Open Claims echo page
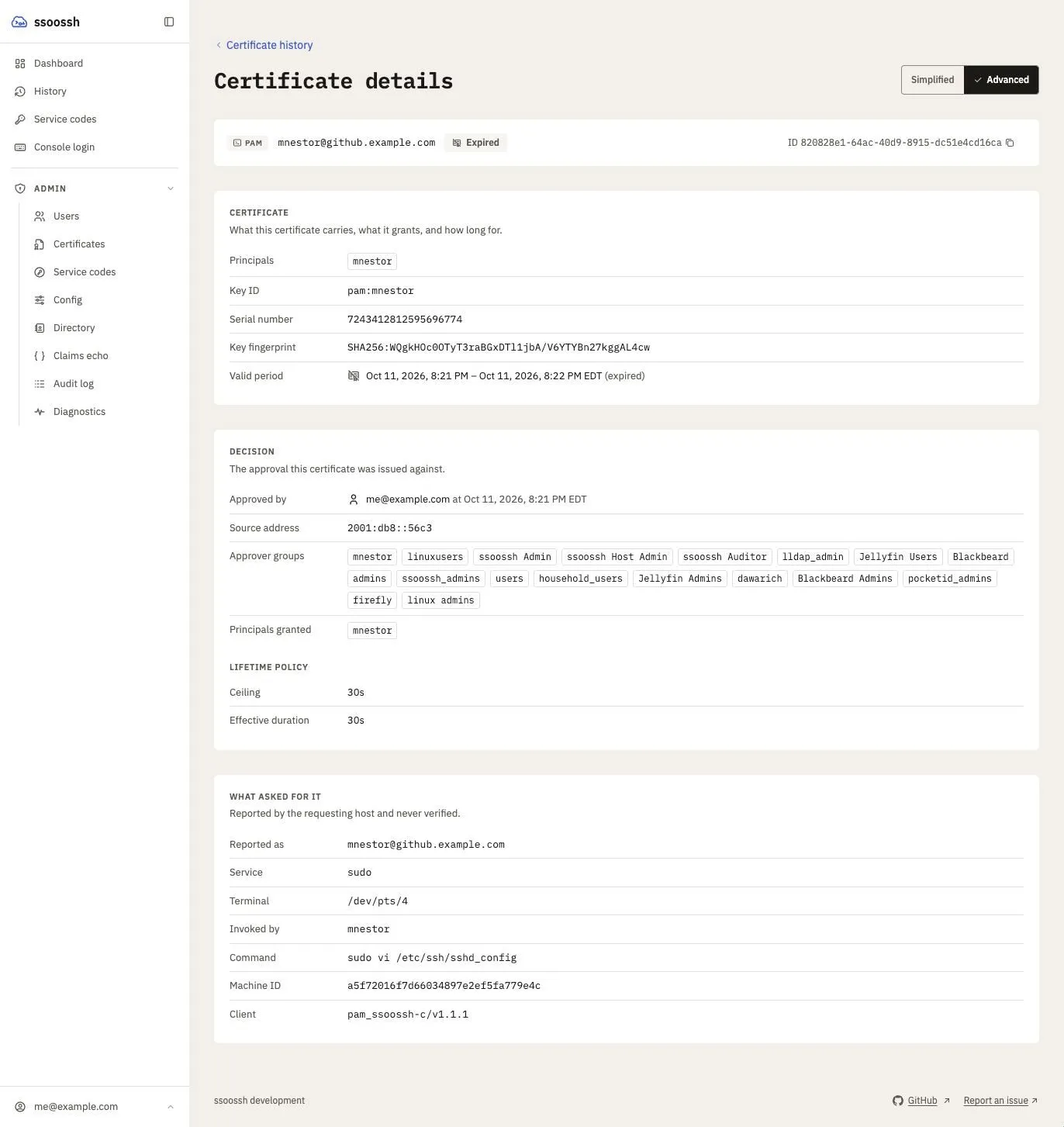The image size is (1064, 1127). [x=104, y=356]
